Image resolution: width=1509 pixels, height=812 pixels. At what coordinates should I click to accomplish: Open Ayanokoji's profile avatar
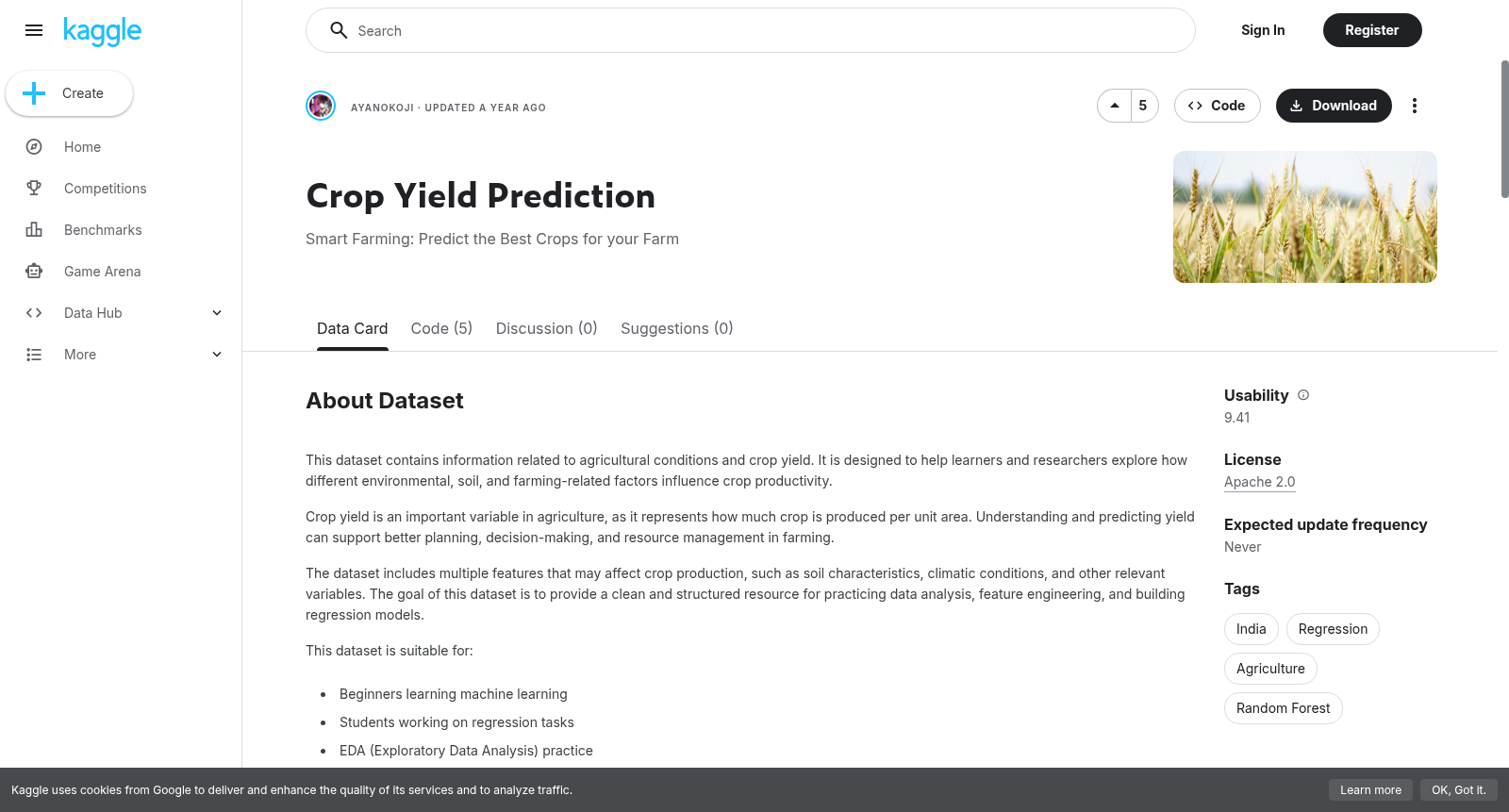321,106
